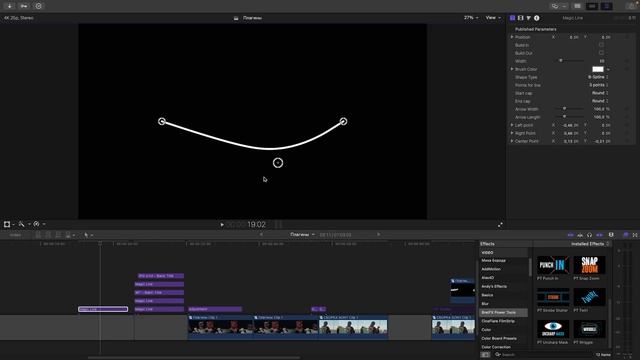Expand the Left point parameter triangle
This screenshot has height=360, width=640.
(x=512, y=125)
